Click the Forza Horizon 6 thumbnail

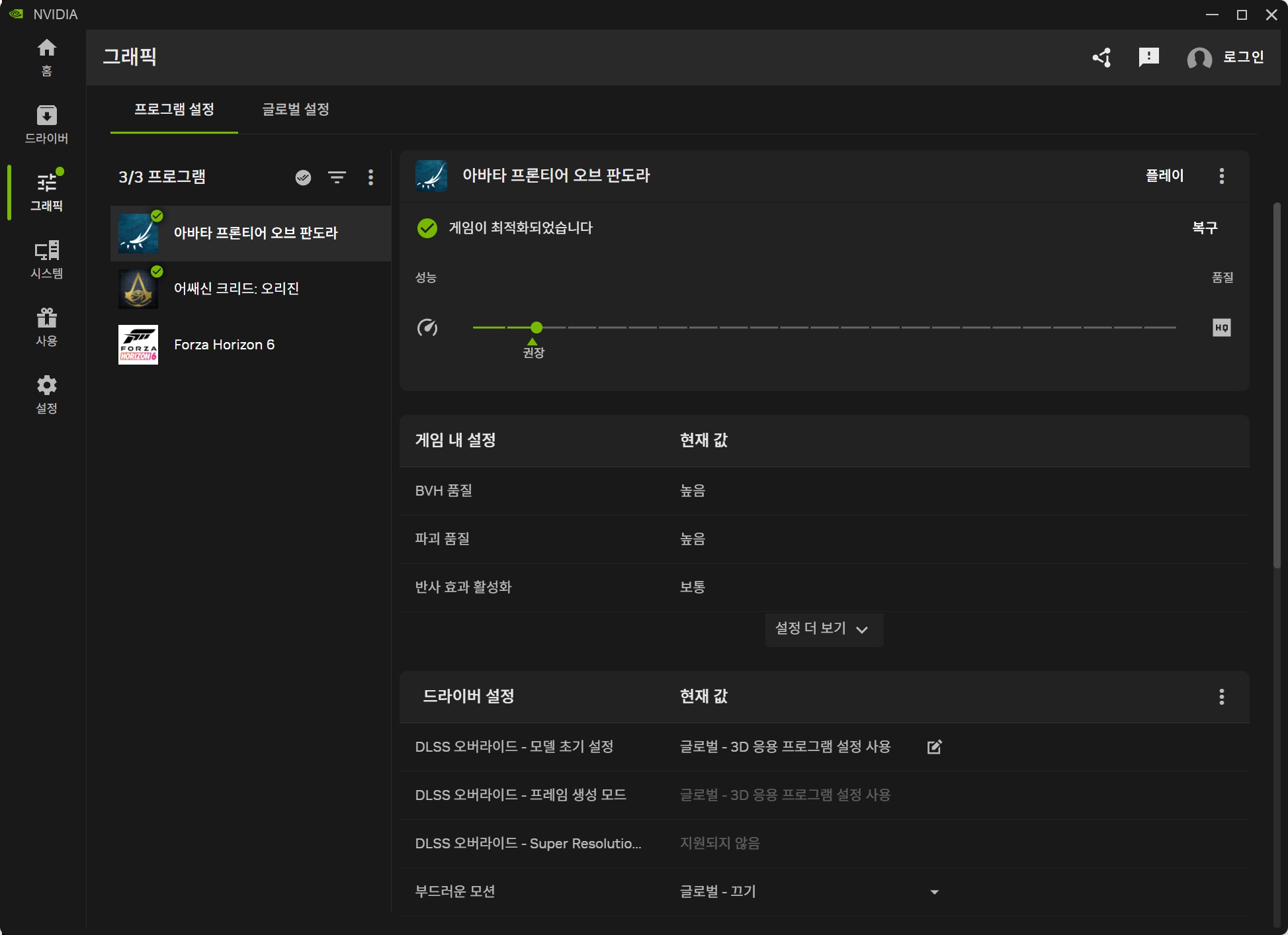point(138,345)
